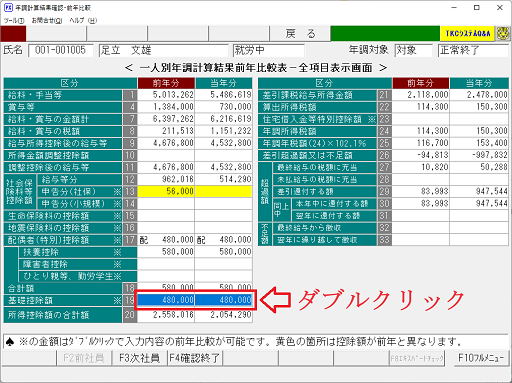The width and height of the screenshot is (512, 383).
Task: Click the 正常終了 status field
Action: click(473, 51)
